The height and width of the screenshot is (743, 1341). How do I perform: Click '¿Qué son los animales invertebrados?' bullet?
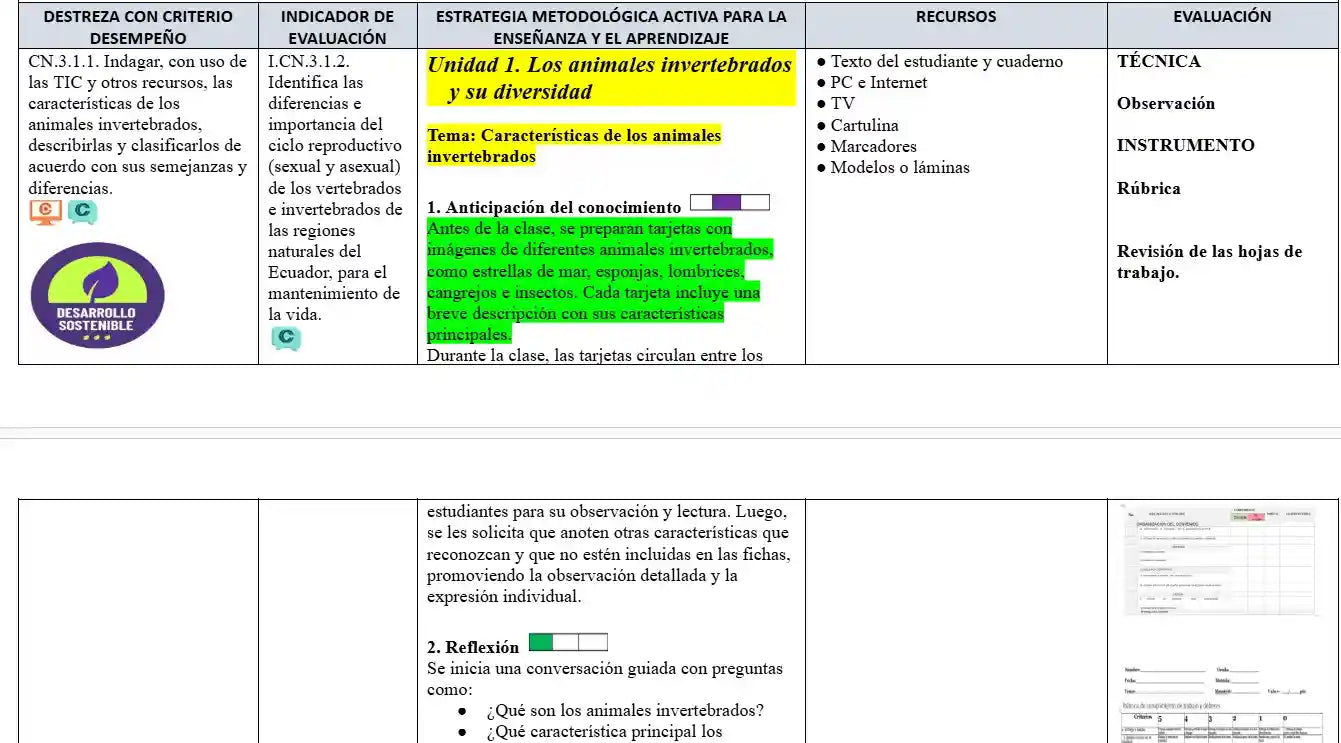(625, 711)
